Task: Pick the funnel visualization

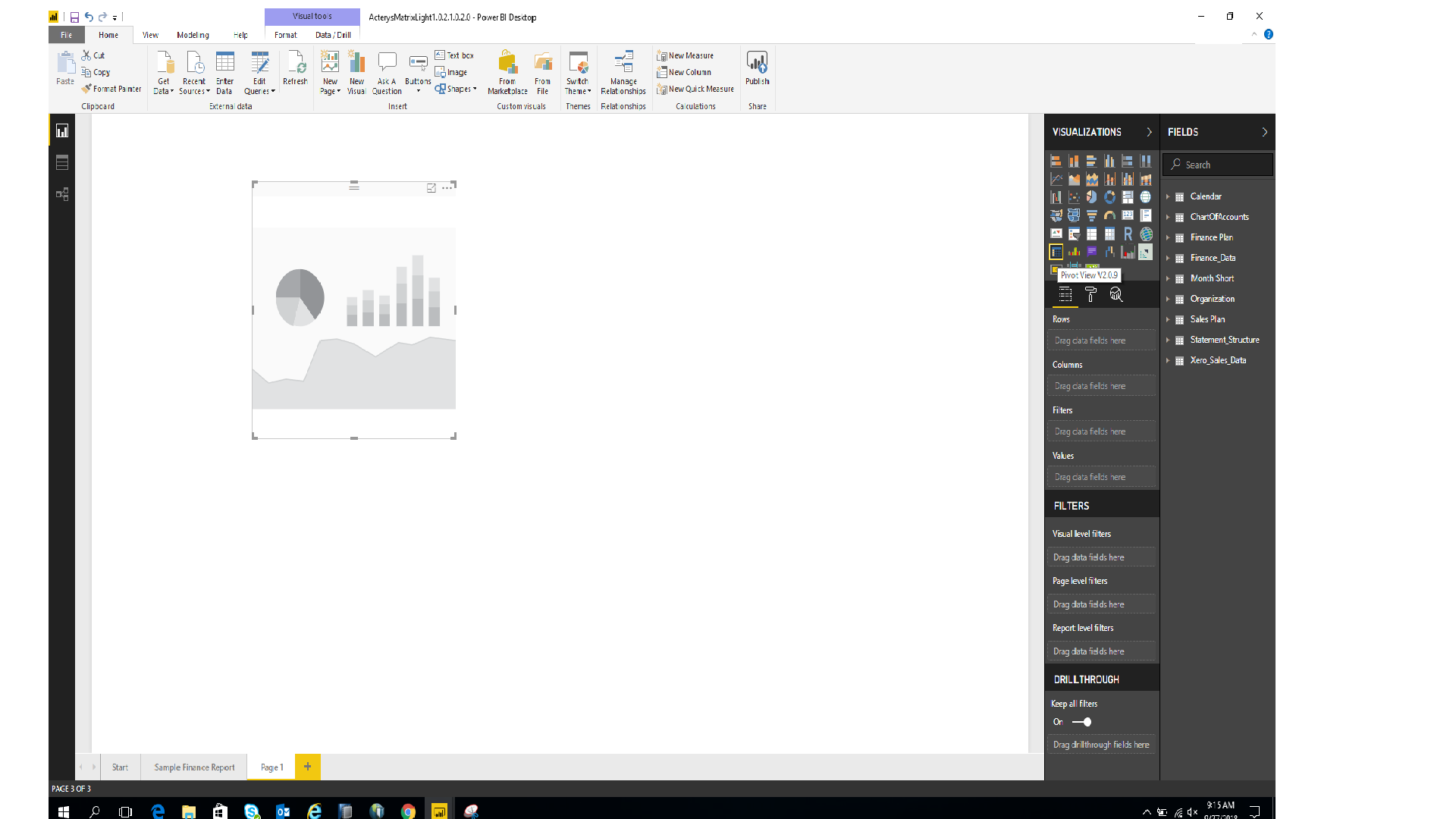Action: point(1091,215)
